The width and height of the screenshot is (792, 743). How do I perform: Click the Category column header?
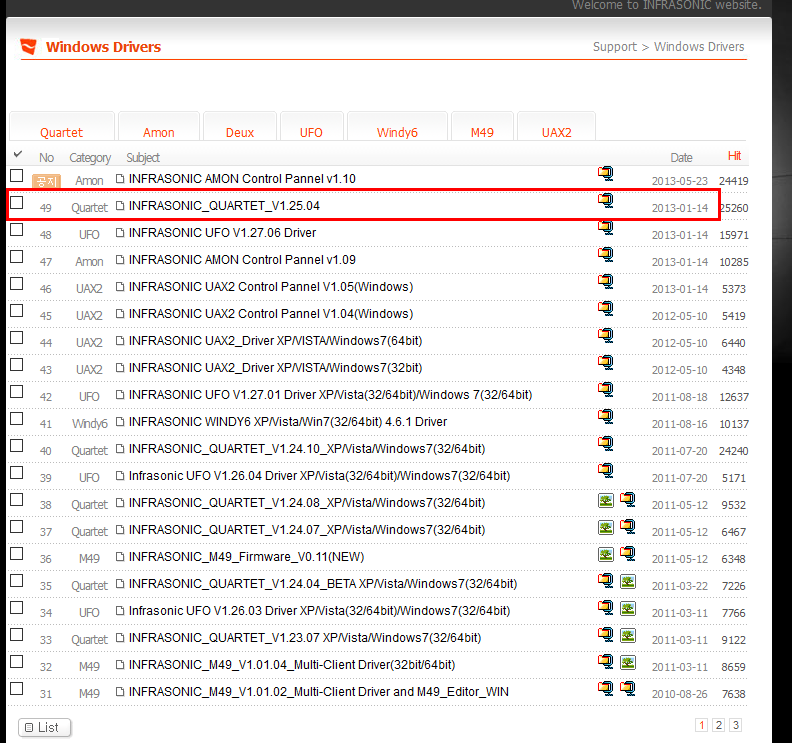point(90,158)
